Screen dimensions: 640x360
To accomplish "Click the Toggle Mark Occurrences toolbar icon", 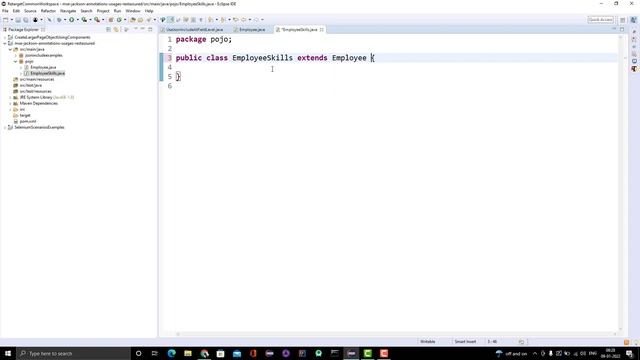I will click(171, 20).
